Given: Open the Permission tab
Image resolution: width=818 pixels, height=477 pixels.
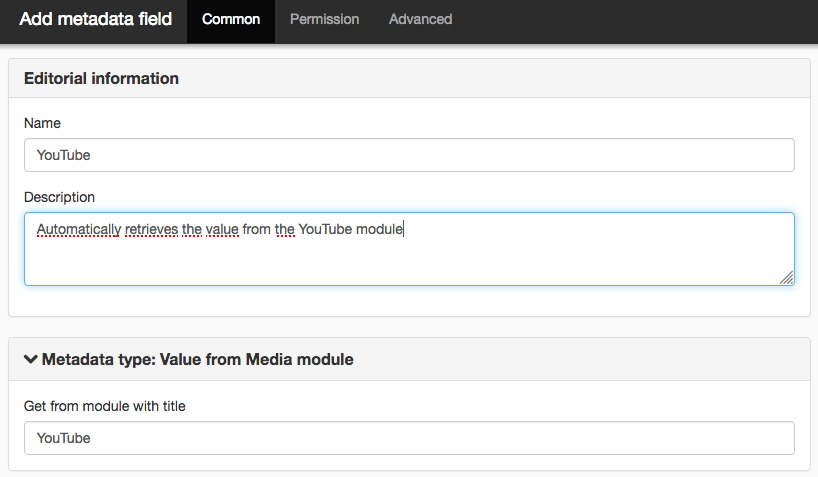Looking at the screenshot, I should (324, 20).
